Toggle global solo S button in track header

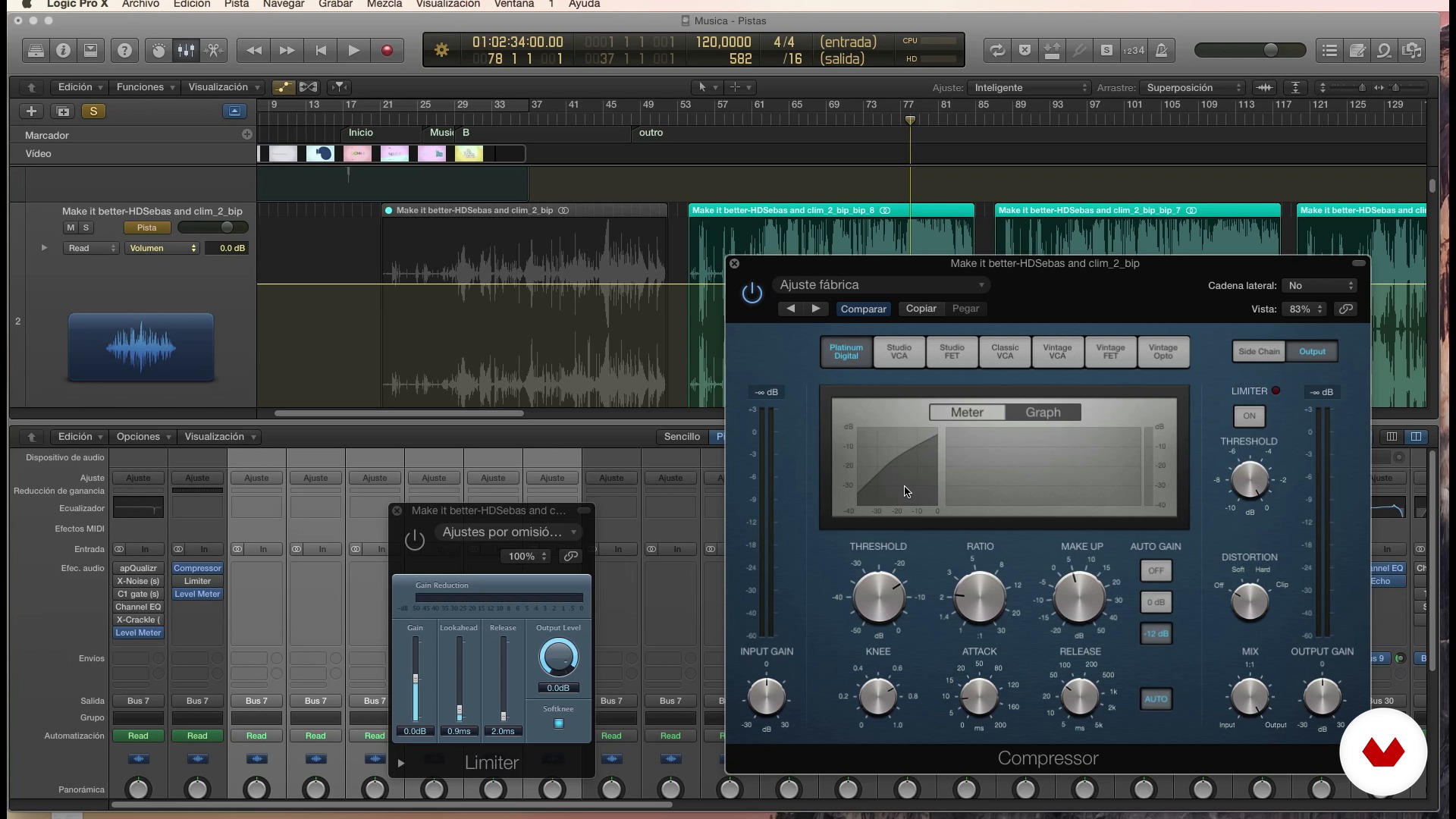pos(93,111)
